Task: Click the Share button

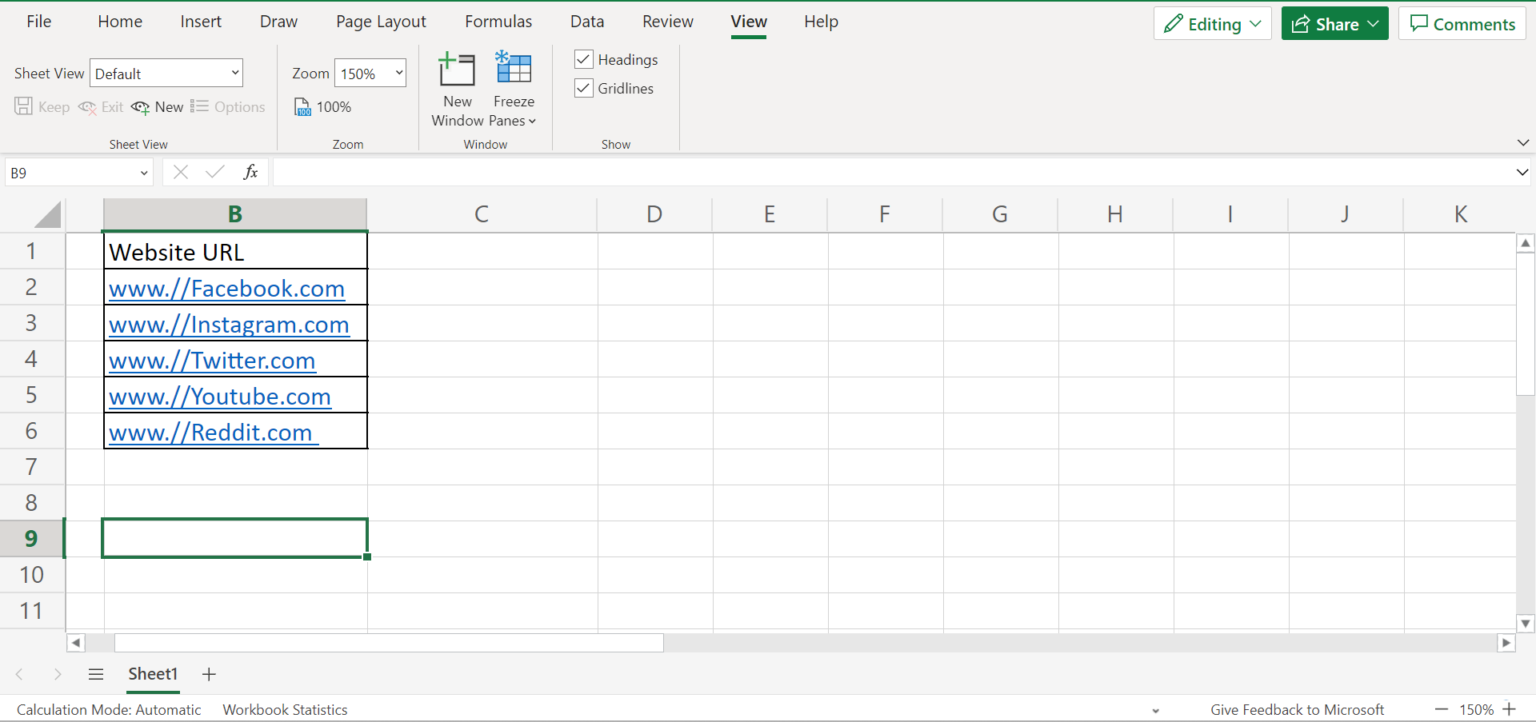Action: click(x=1334, y=23)
